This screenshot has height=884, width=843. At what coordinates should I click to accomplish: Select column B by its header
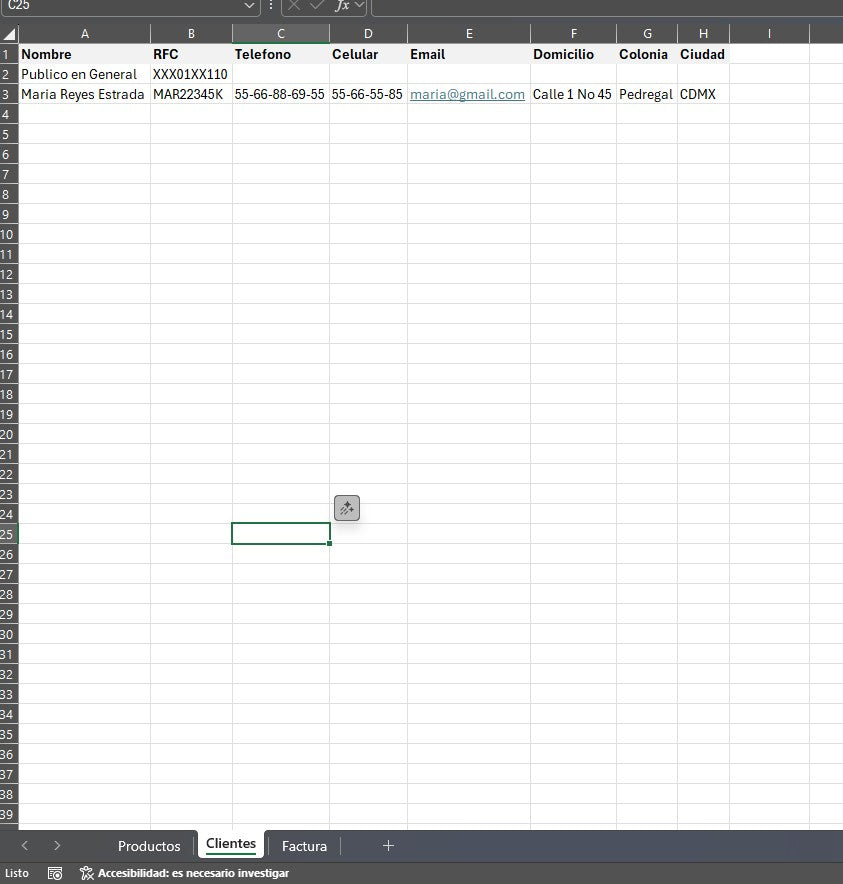coord(190,33)
